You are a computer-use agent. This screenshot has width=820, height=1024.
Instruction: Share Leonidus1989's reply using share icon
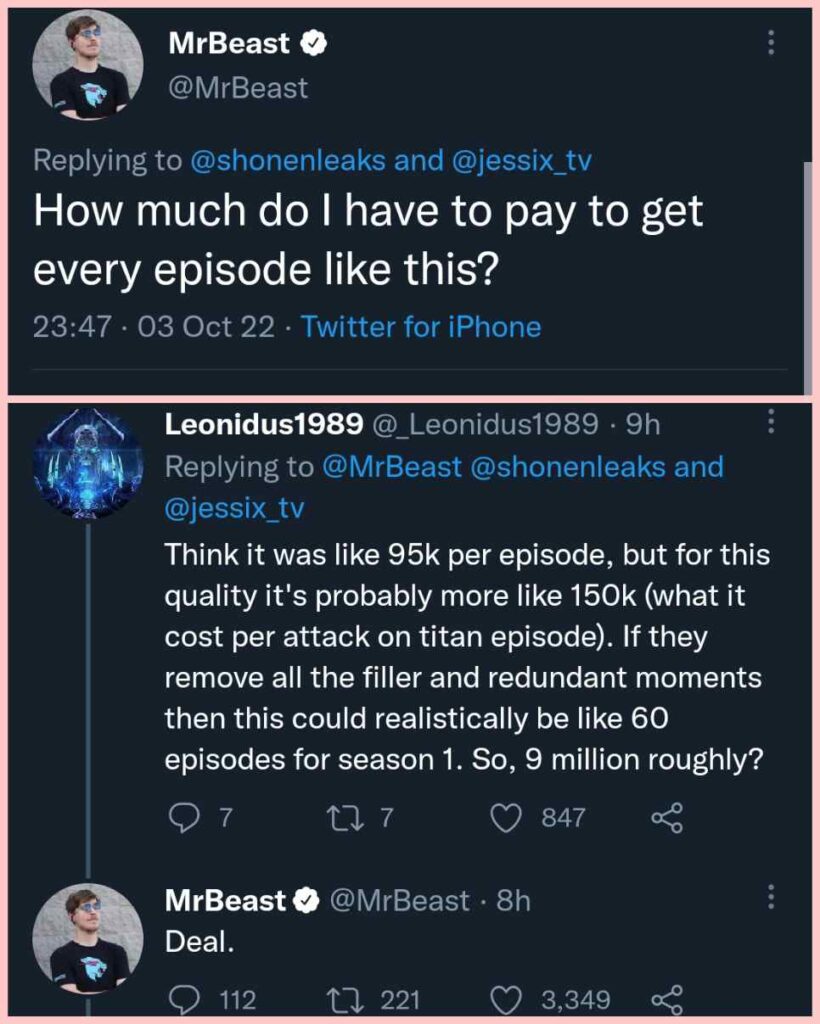tap(666, 819)
